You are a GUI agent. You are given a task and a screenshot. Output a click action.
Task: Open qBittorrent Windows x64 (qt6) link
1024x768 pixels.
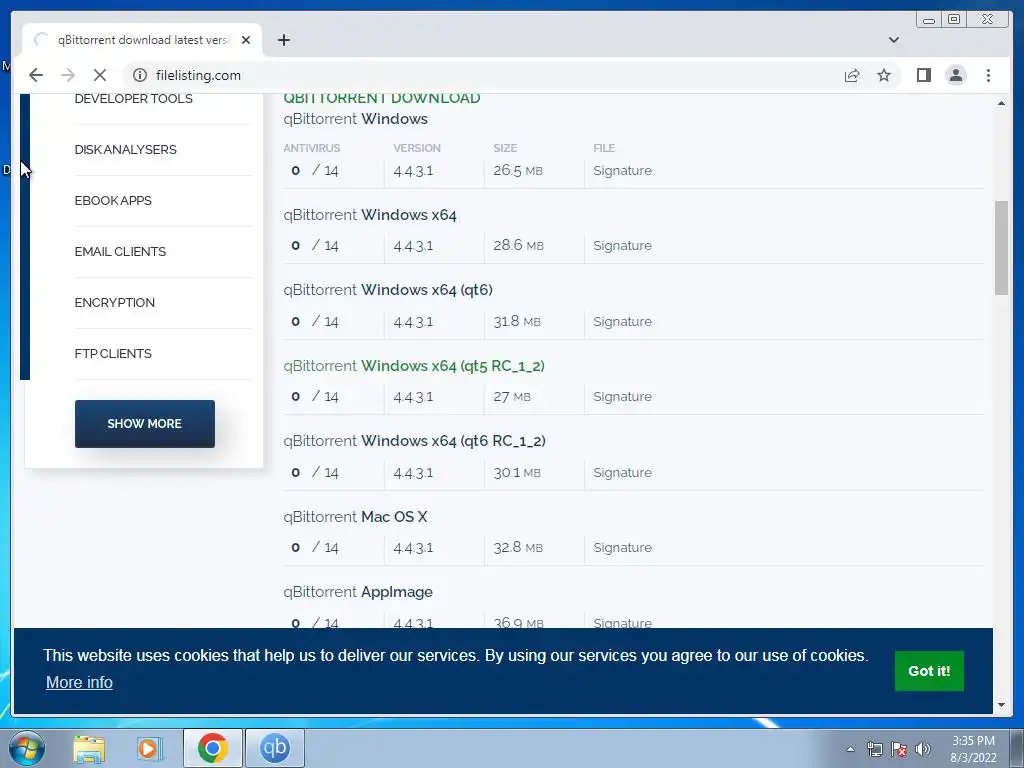click(x=388, y=289)
